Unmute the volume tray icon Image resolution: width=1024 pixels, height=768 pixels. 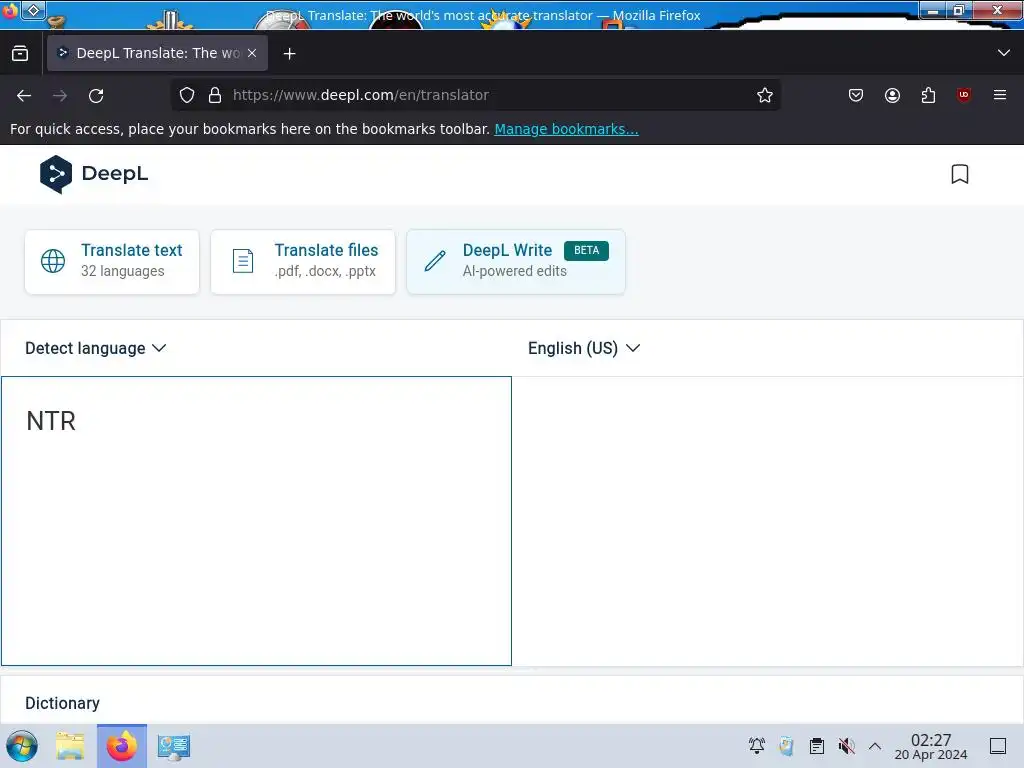pyautogui.click(x=846, y=746)
